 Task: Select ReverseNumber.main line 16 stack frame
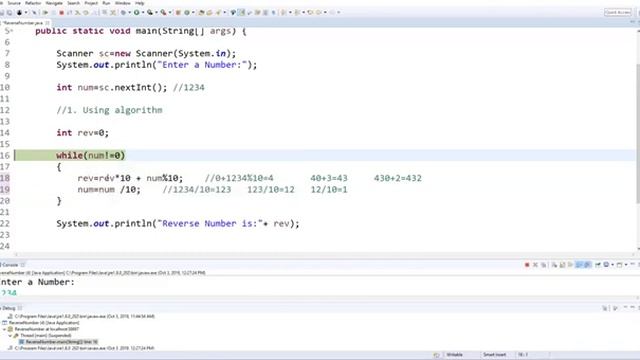(x=59, y=342)
